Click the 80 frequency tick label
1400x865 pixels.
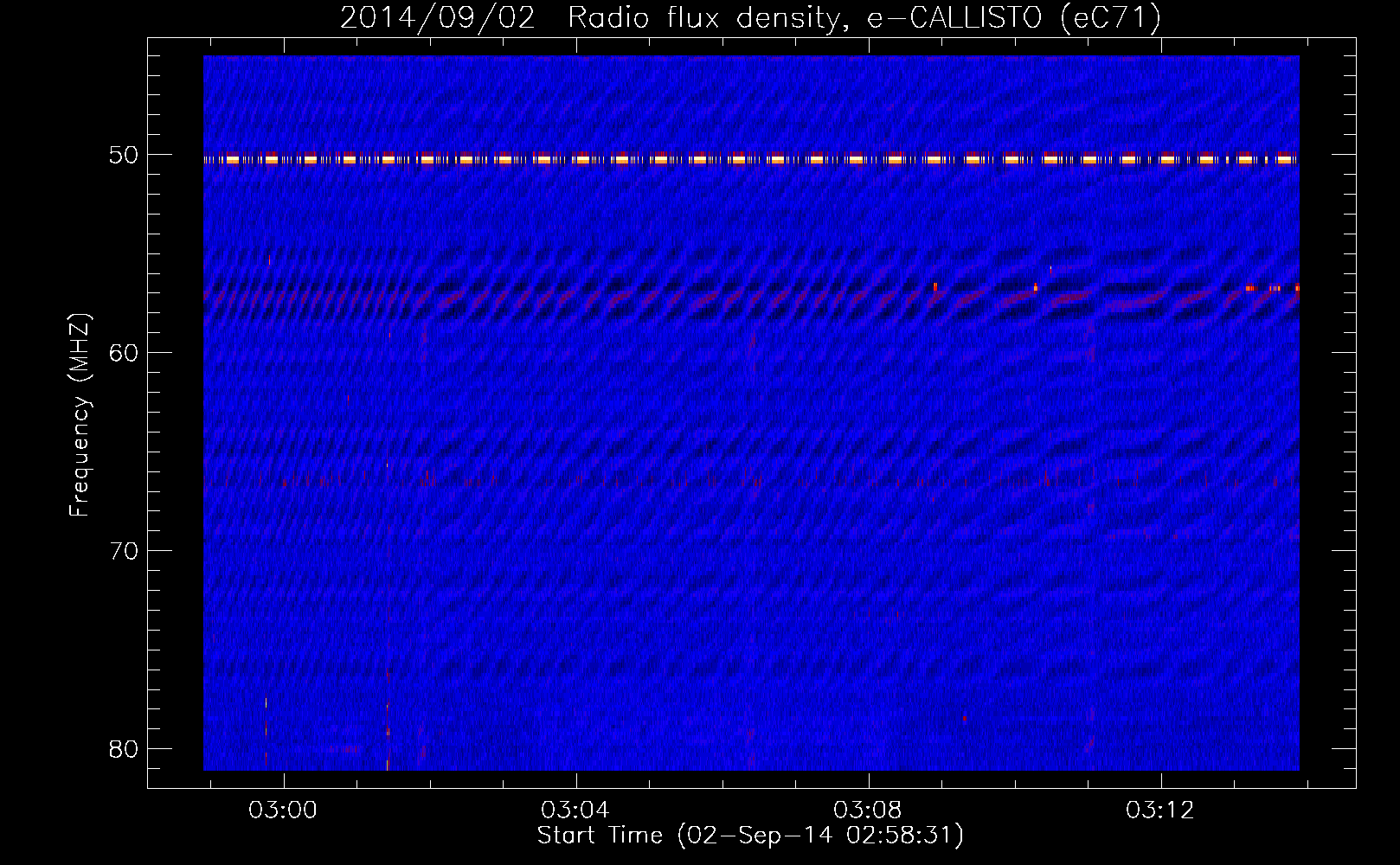coord(123,749)
